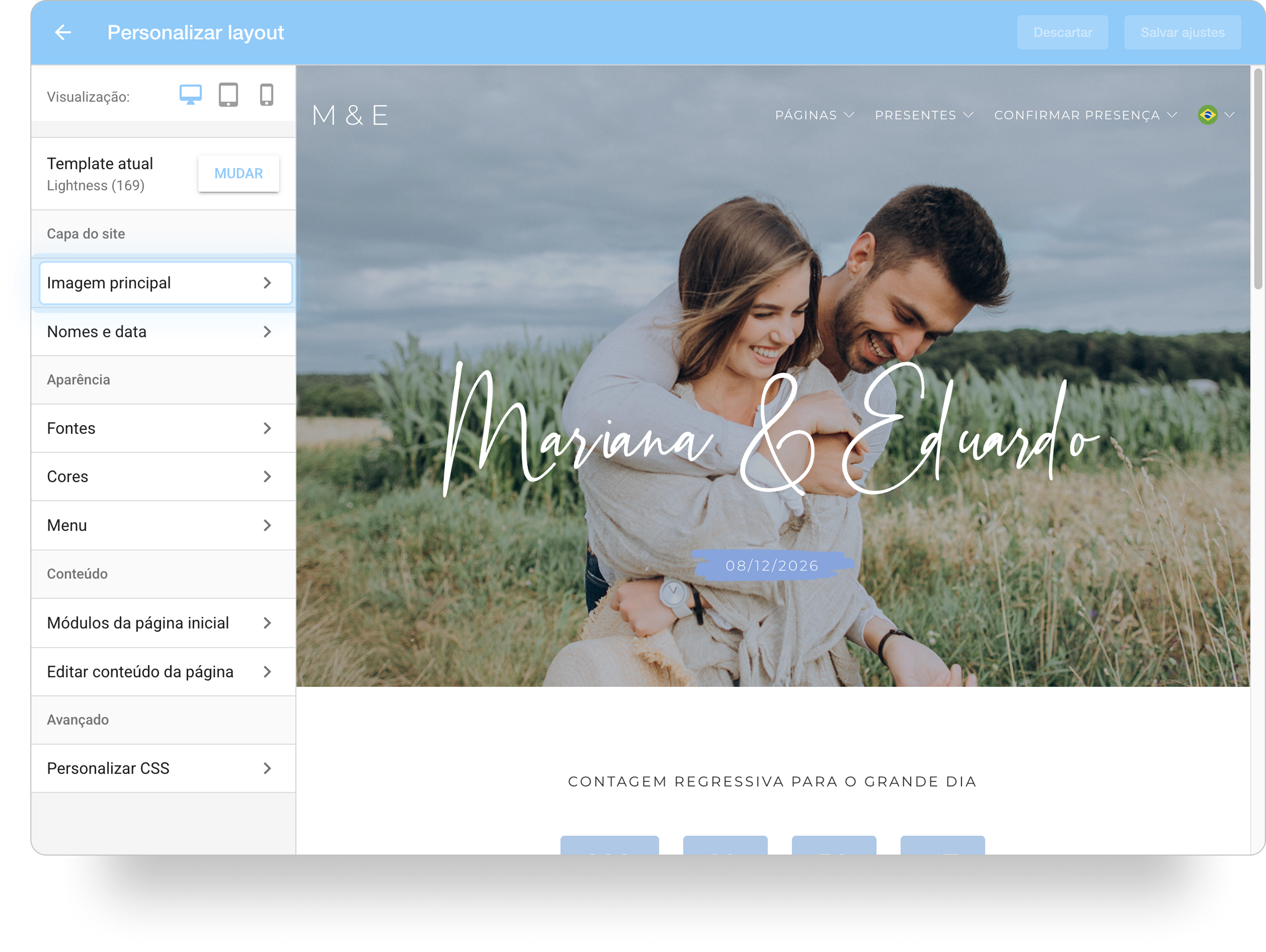Switch to desktop preview mode
The image size is (1266, 952).
click(x=190, y=95)
